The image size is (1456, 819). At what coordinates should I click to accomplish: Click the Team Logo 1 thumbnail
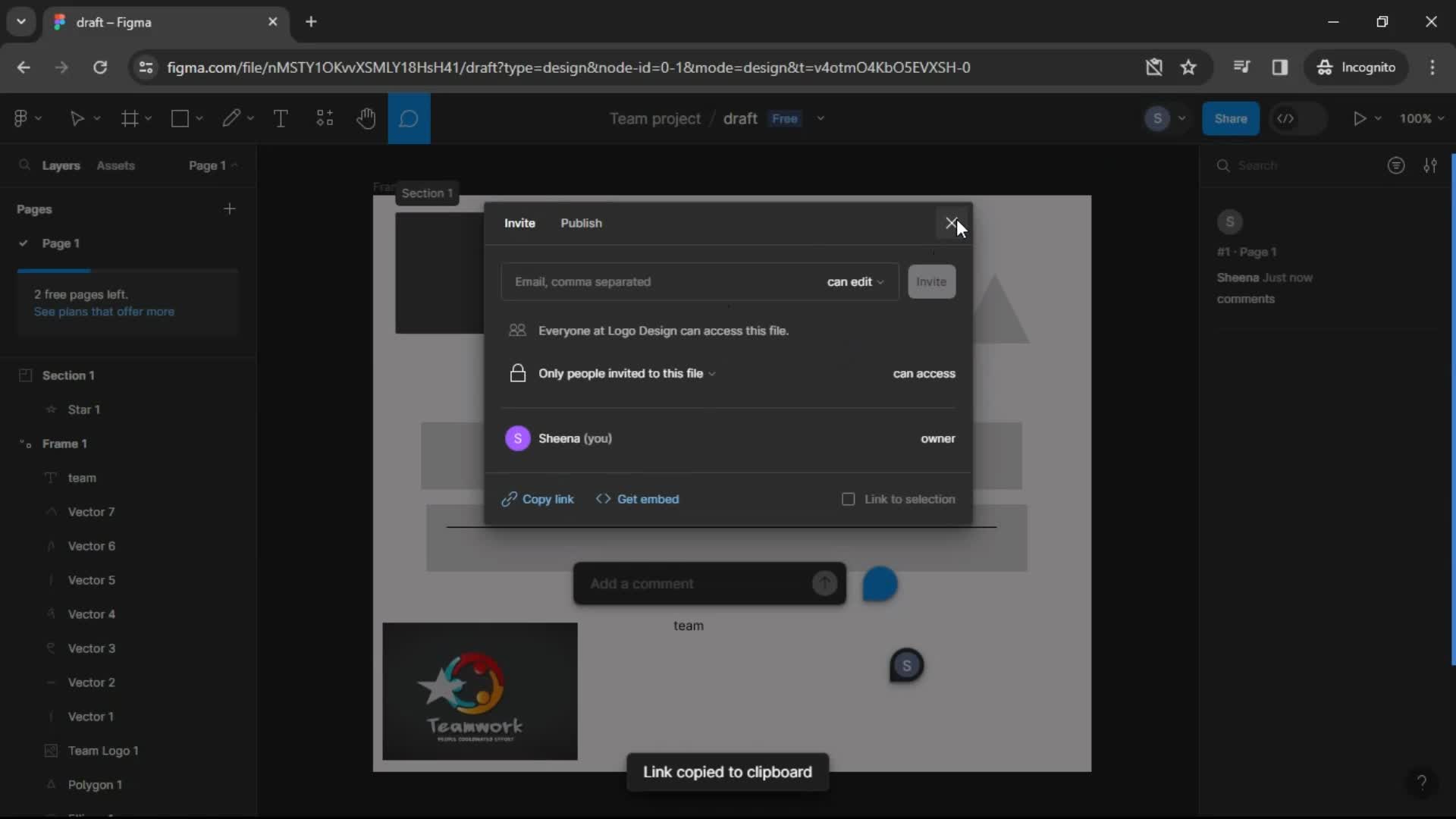50,750
